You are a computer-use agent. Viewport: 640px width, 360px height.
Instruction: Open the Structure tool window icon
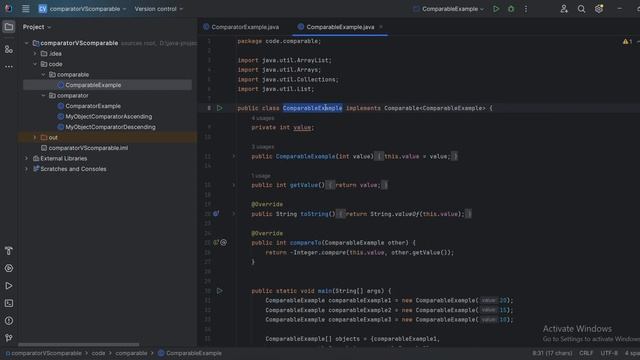point(9,49)
